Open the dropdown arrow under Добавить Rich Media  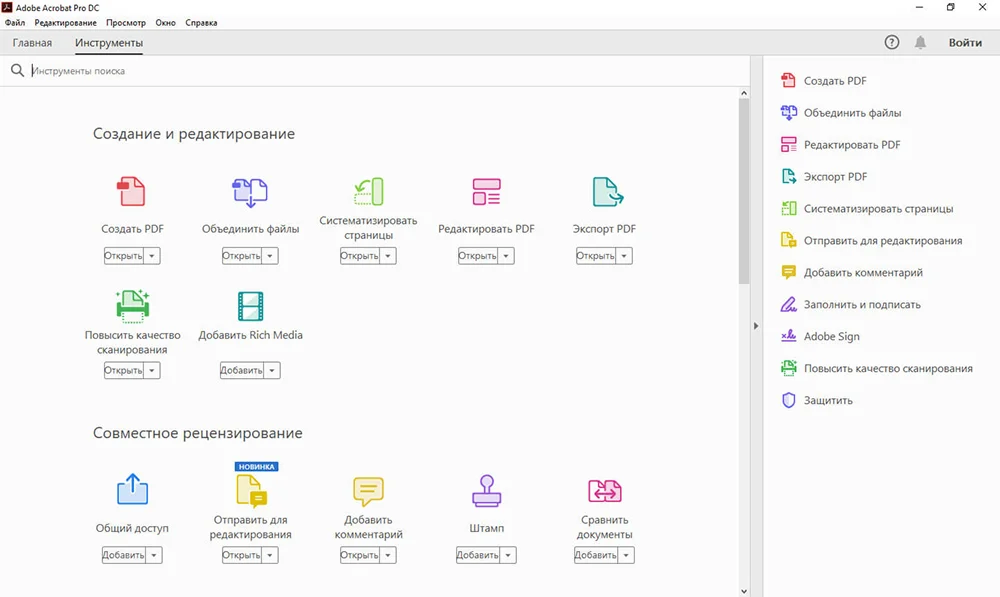point(272,370)
